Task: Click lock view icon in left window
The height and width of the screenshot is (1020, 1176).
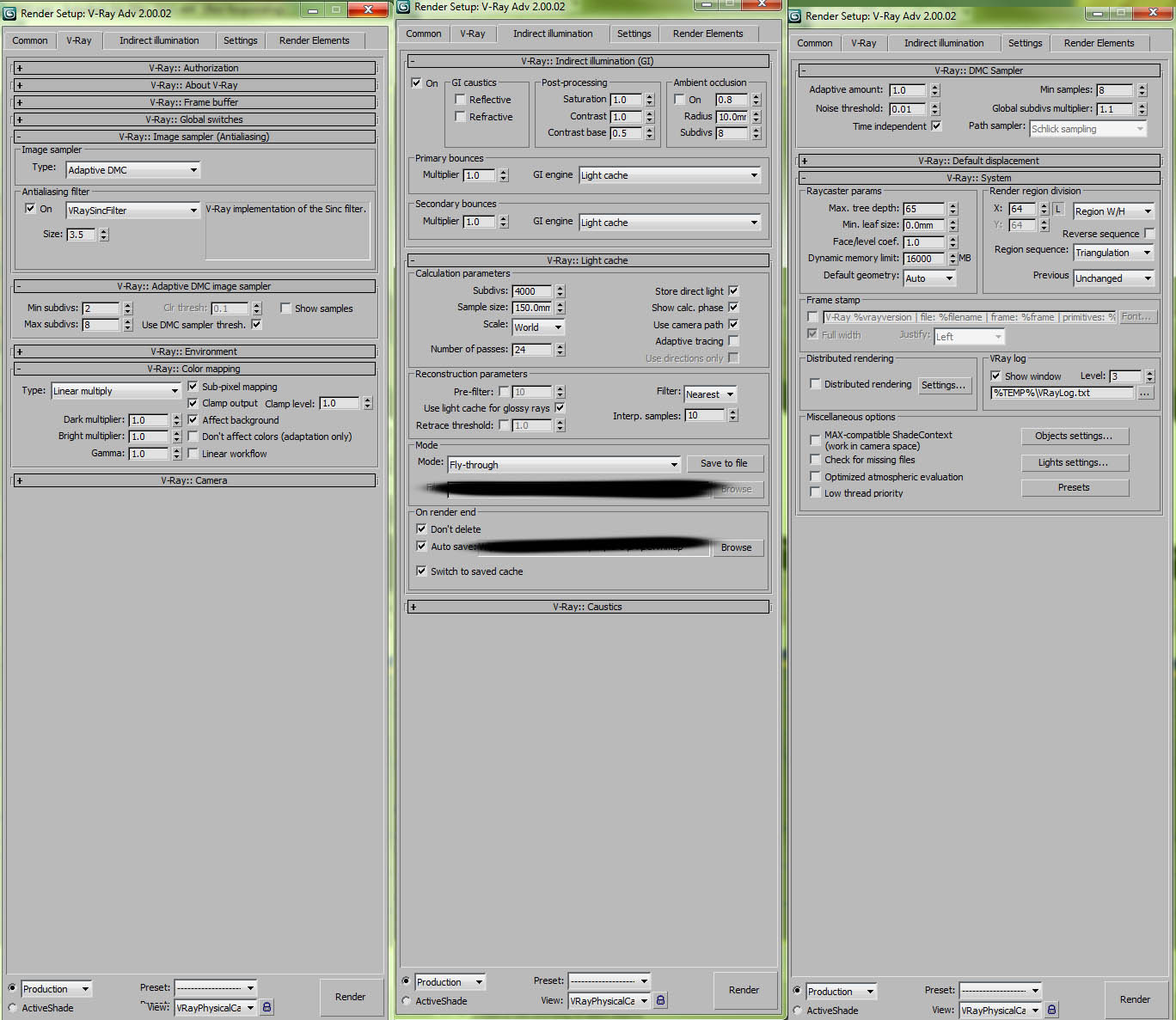Action: click(266, 1007)
